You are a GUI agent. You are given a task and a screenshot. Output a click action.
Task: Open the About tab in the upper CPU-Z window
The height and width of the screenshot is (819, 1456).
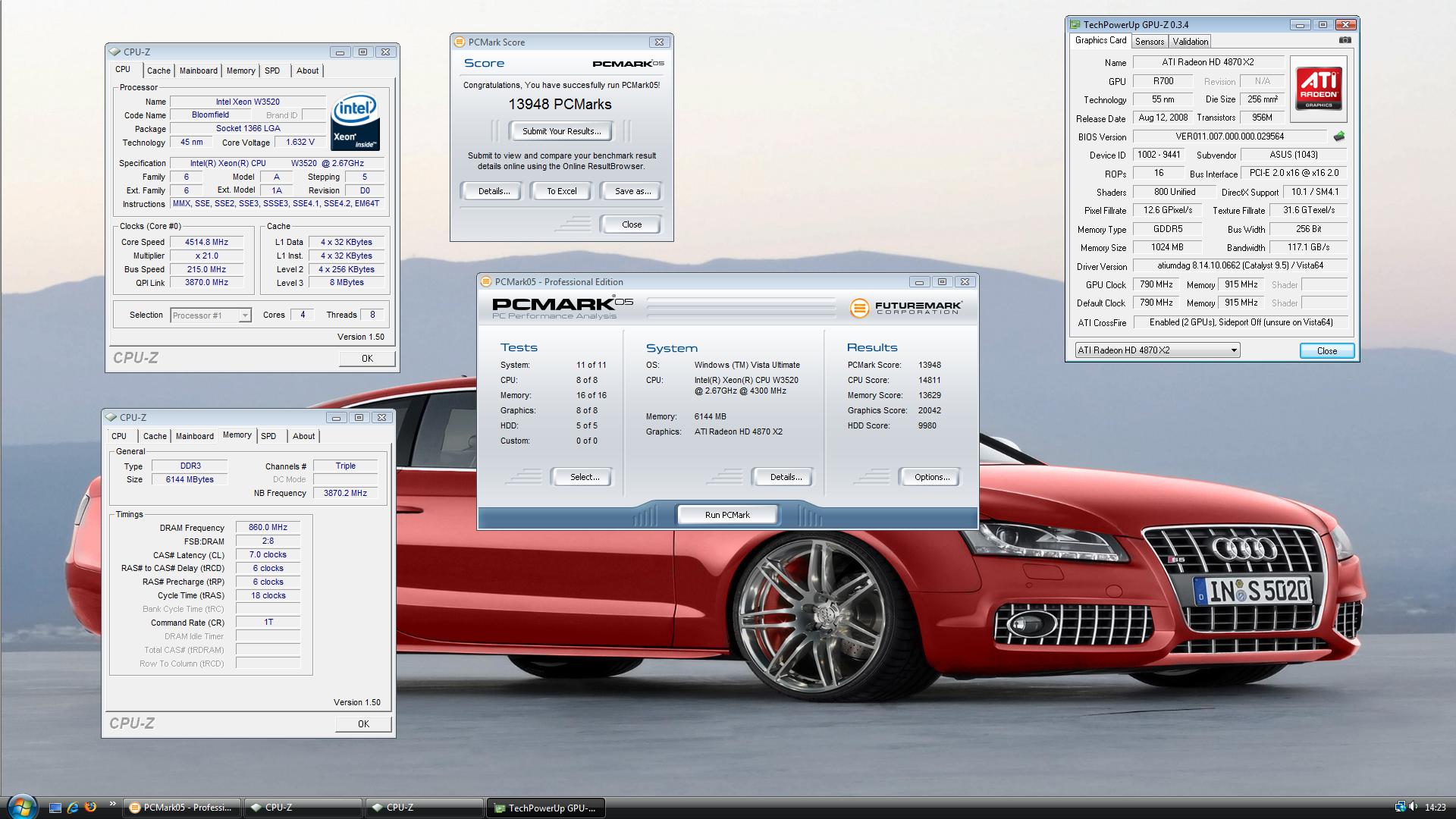coord(307,71)
